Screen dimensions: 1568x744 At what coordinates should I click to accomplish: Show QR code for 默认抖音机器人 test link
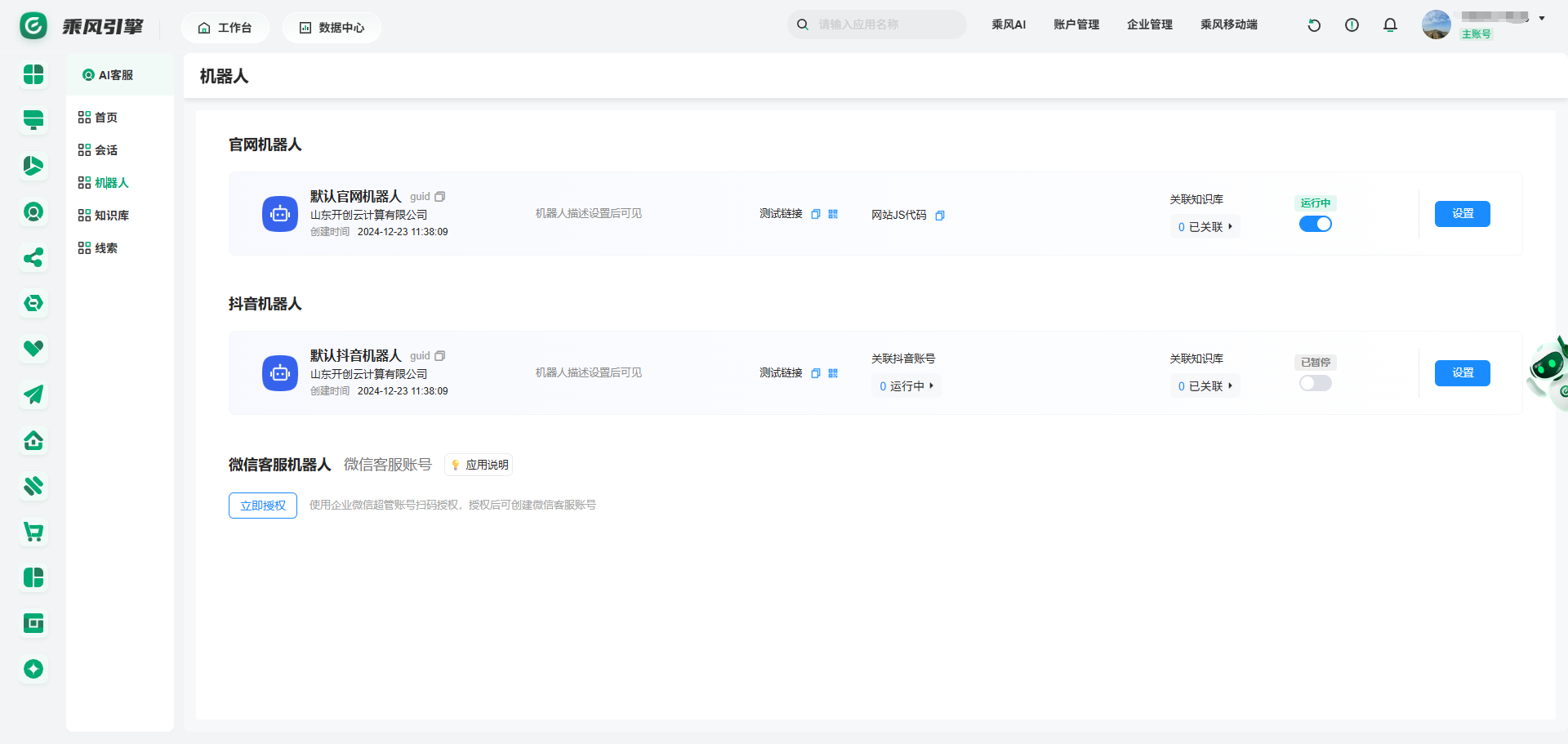(x=833, y=373)
